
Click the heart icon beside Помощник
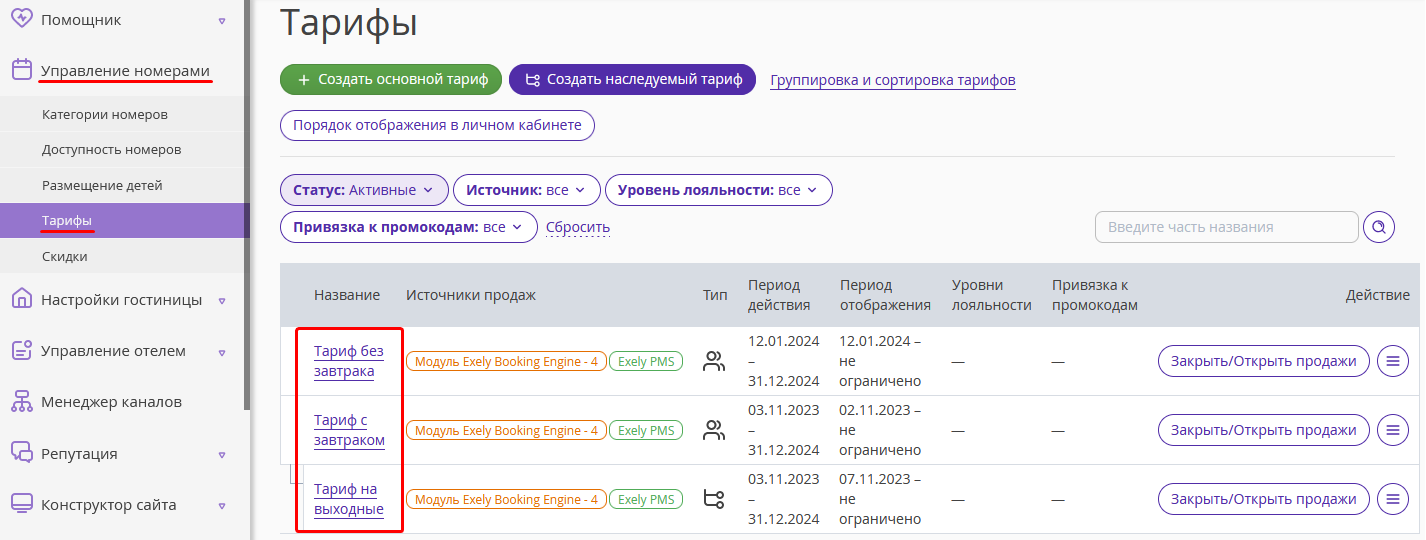[22, 19]
